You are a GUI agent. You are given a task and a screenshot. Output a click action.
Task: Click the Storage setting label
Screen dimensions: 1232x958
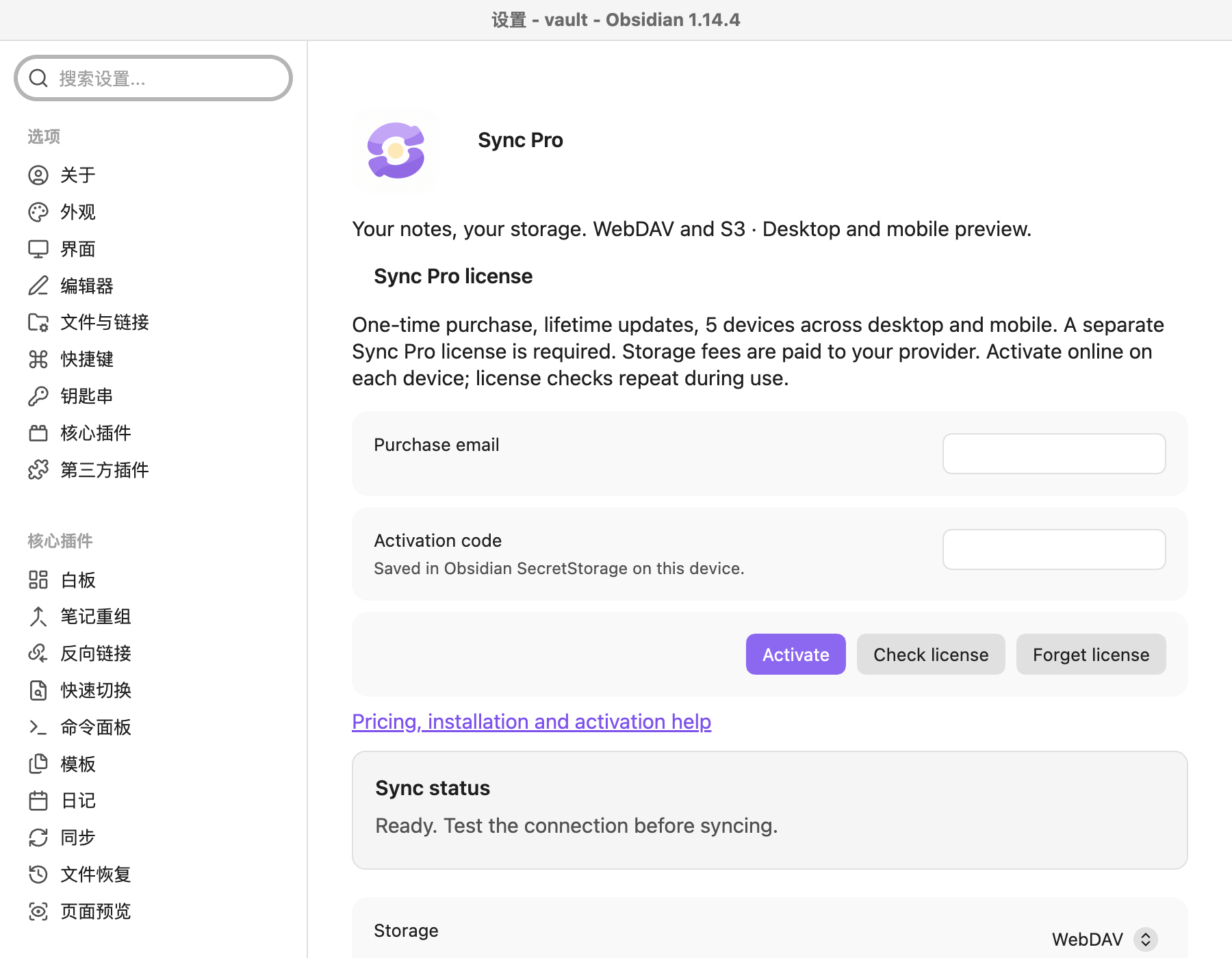tap(406, 931)
